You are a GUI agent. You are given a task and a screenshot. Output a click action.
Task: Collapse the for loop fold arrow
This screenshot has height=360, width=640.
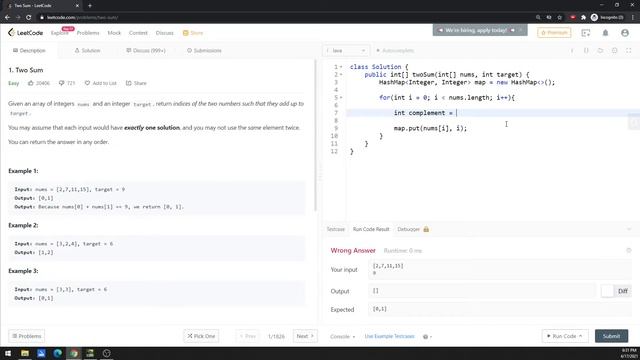[x=341, y=98]
